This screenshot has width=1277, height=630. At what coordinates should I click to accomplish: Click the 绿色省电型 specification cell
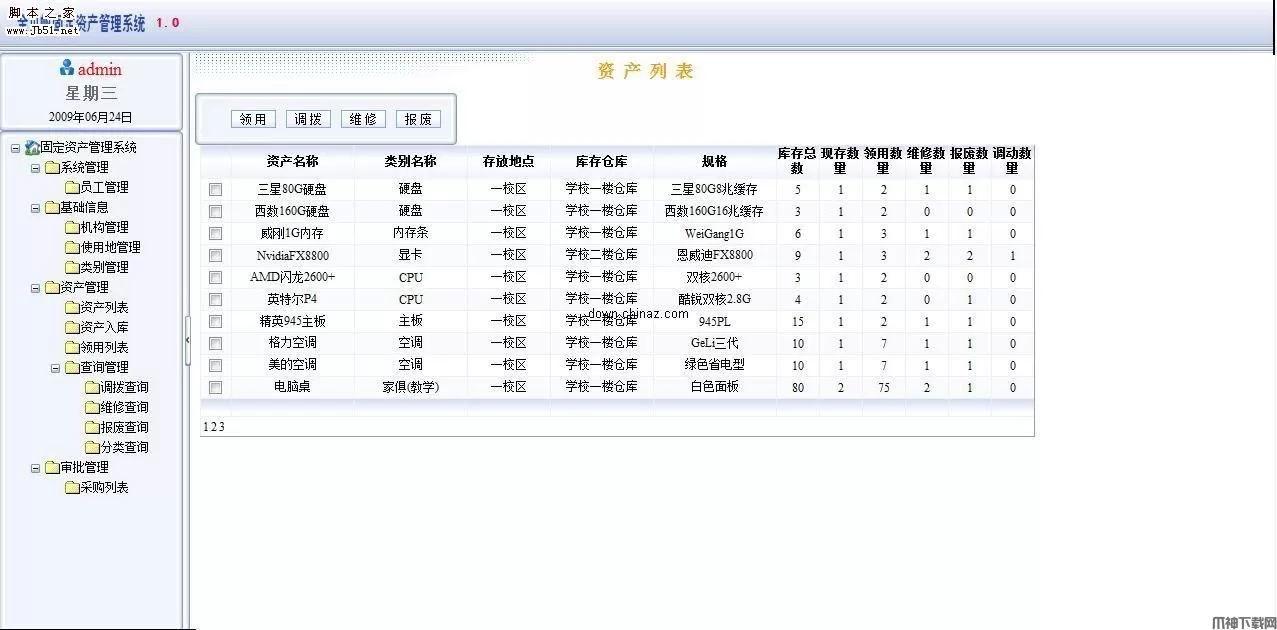tap(714, 365)
